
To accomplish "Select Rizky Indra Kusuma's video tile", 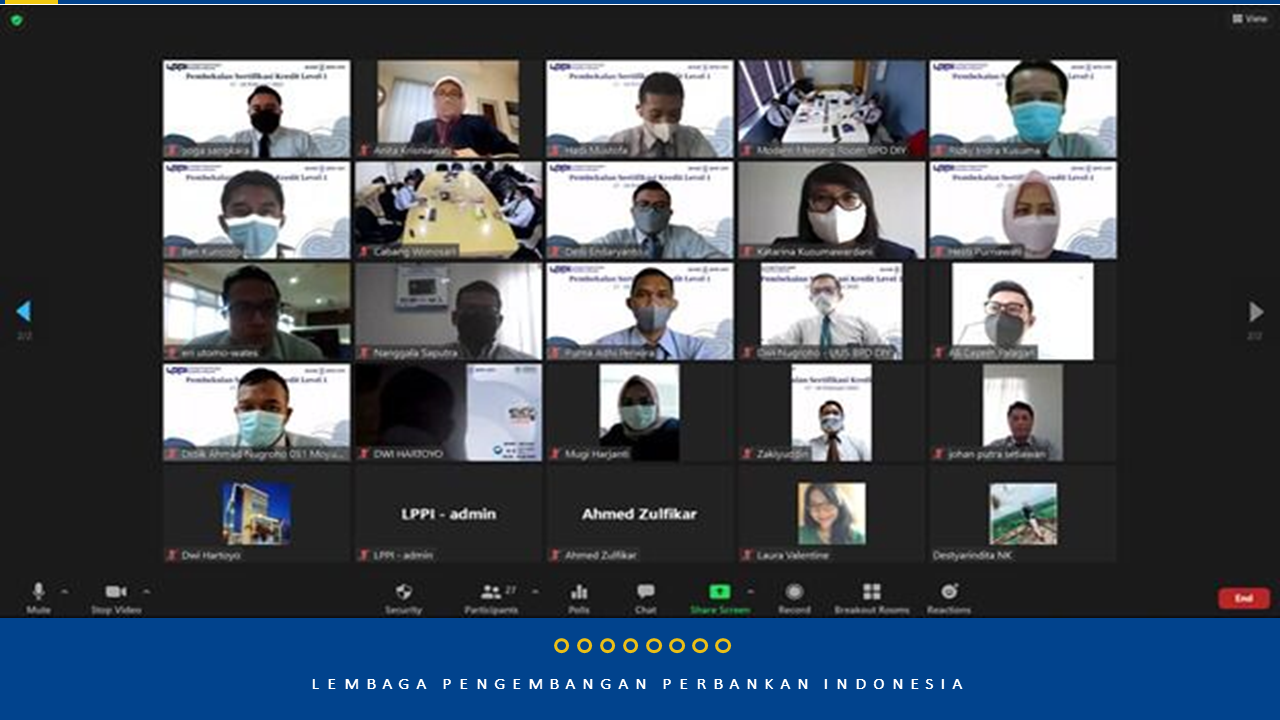I will point(1023,109).
